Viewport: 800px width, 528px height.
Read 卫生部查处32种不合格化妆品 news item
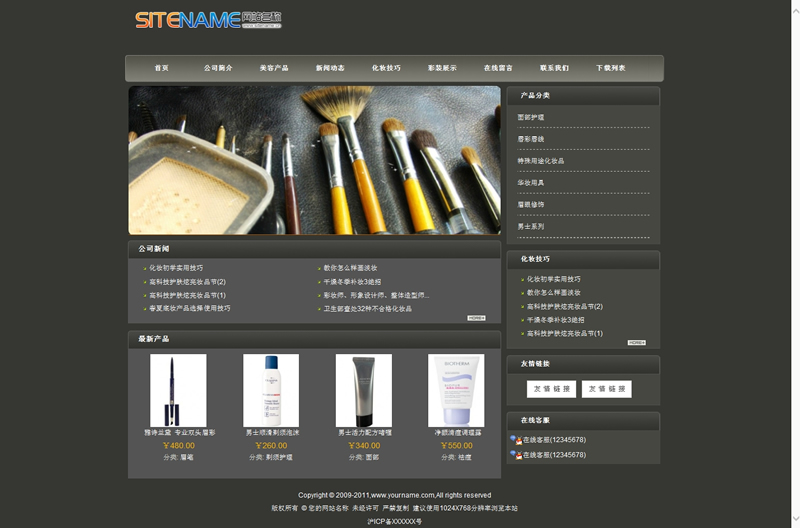[x=367, y=309]
